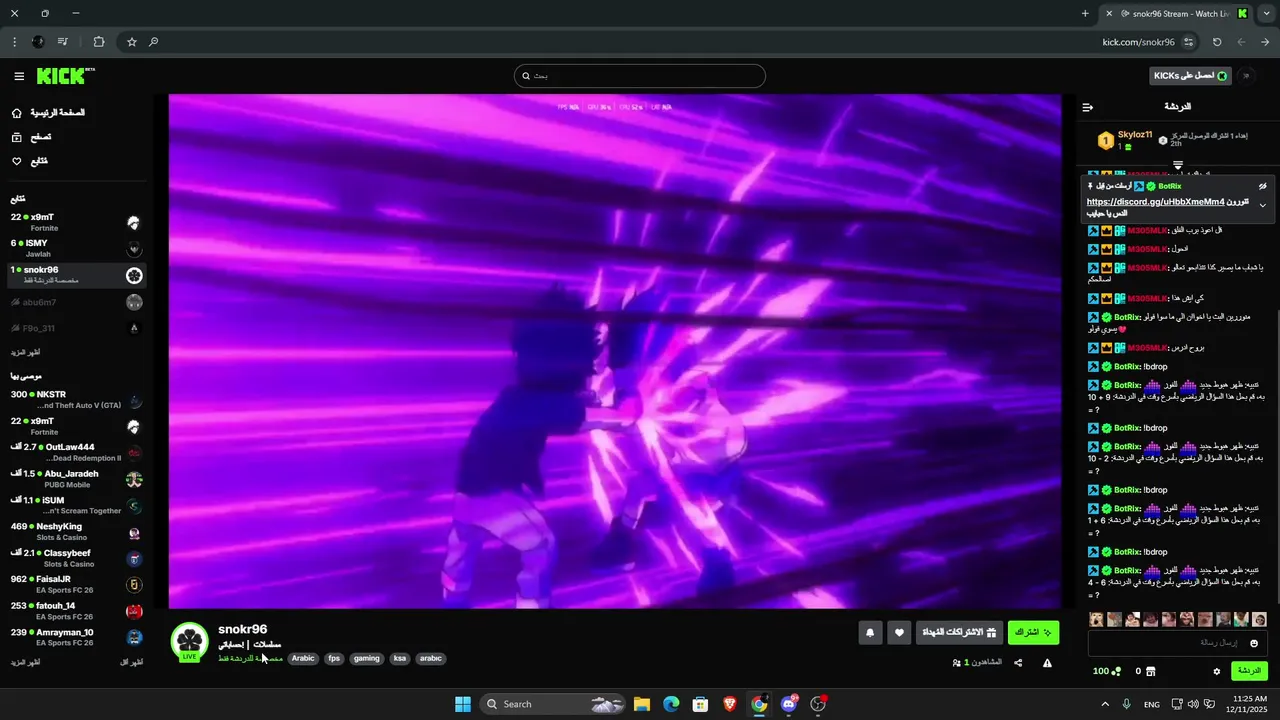Viewport: 1280px width, 720px height.
Task: Open the discord.gg link in the pinned message
Action: pyautogui.click(x=1156, y=202)
